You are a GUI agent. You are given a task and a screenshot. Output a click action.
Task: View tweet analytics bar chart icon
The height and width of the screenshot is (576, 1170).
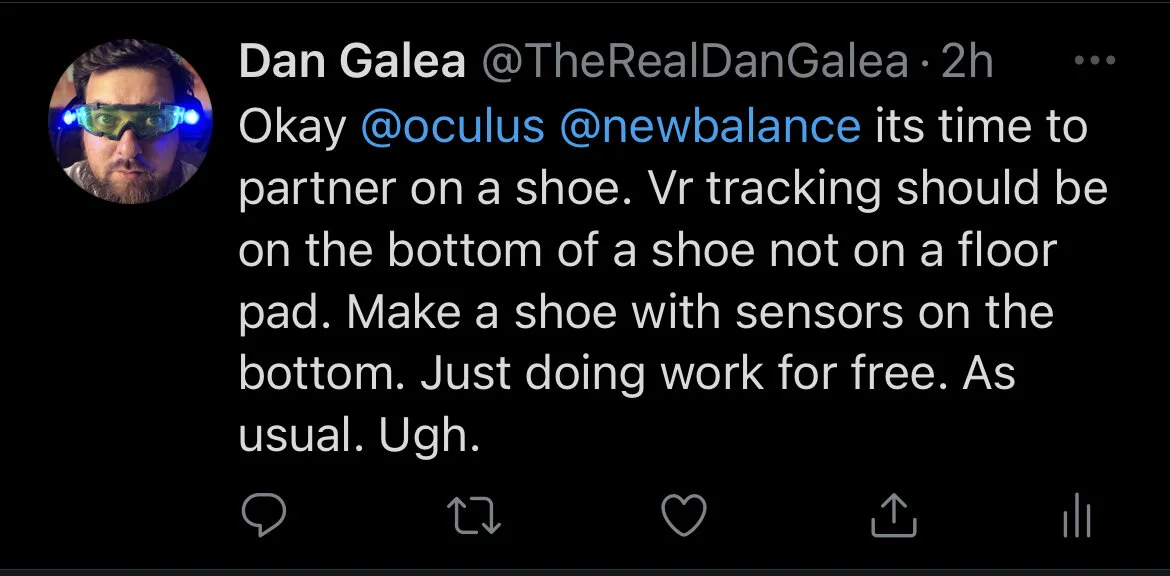point(1077,516)
